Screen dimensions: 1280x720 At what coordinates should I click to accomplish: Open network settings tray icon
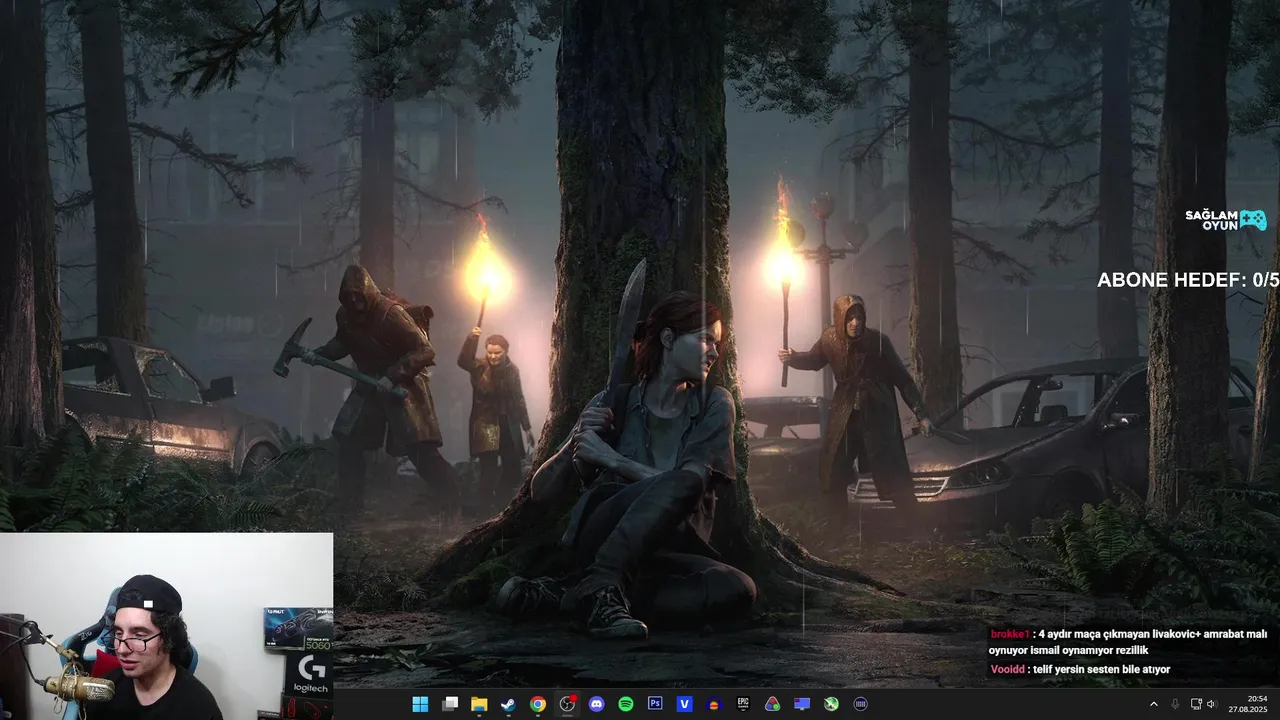1196,704
